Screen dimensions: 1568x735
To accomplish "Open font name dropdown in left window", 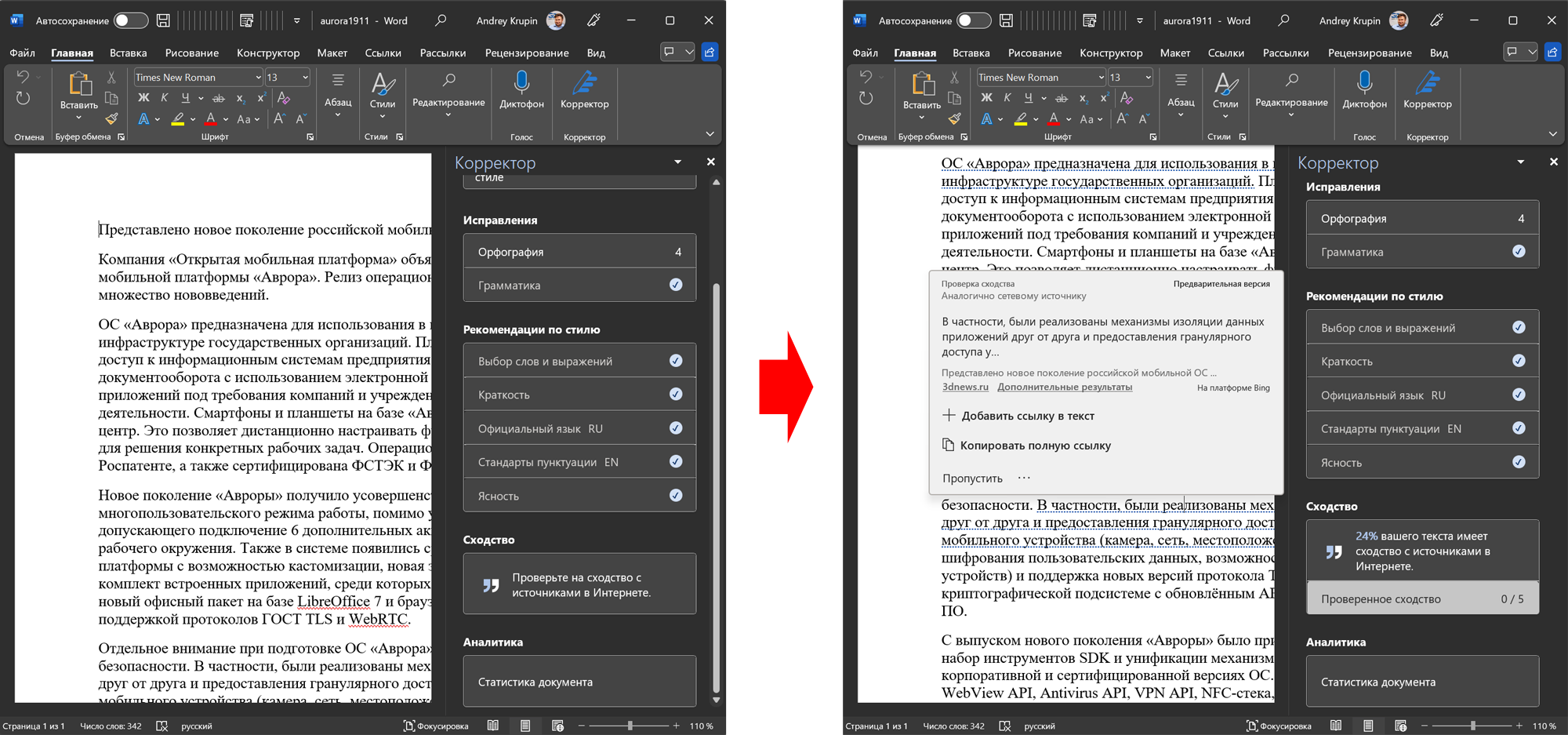I will click(258, 77).
